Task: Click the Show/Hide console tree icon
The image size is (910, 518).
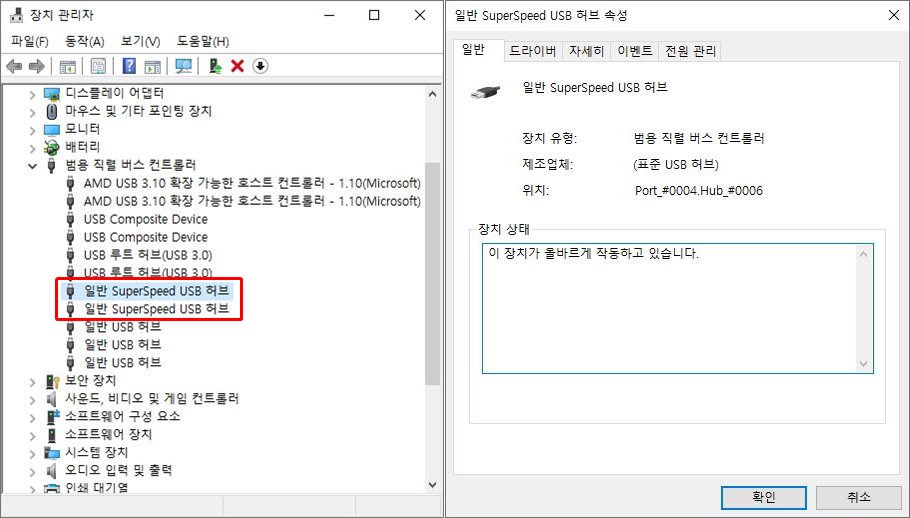Action: pyautogui.click(x=68, y=66)
